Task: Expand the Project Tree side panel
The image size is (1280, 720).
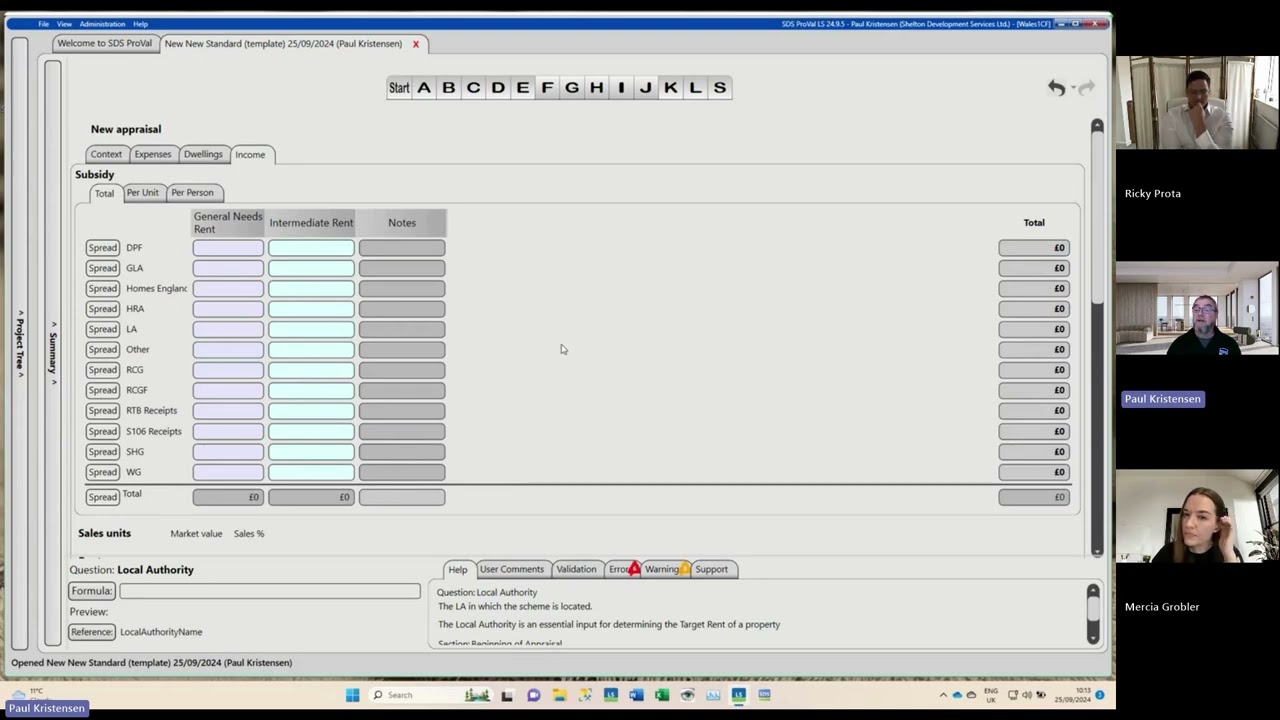Action: tap(19, 345)
